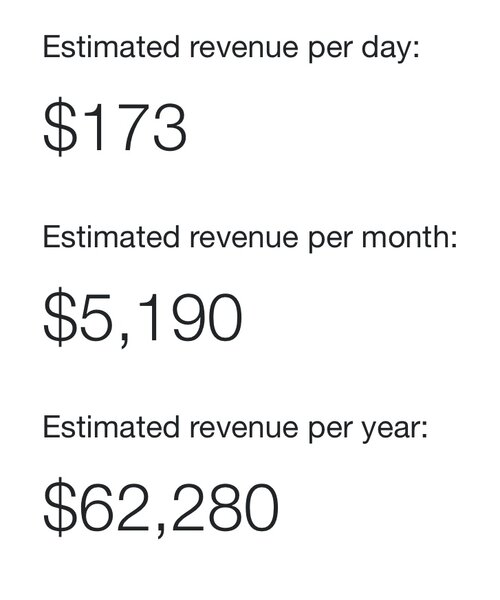This screenshot has width=500, height=600.
Task: Click "revenue" in the per year label
Action: coord(244,429)
